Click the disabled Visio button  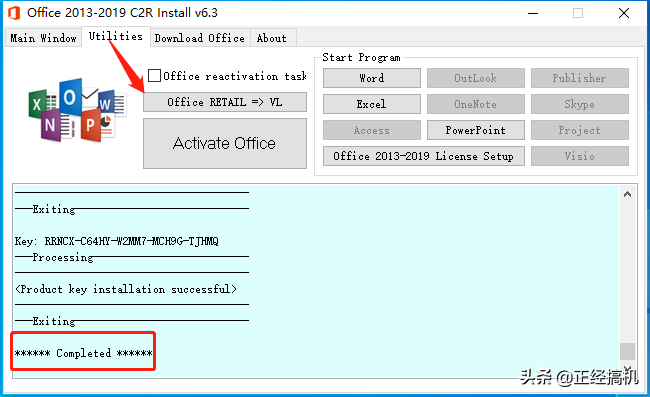click(x=580, y=156)
